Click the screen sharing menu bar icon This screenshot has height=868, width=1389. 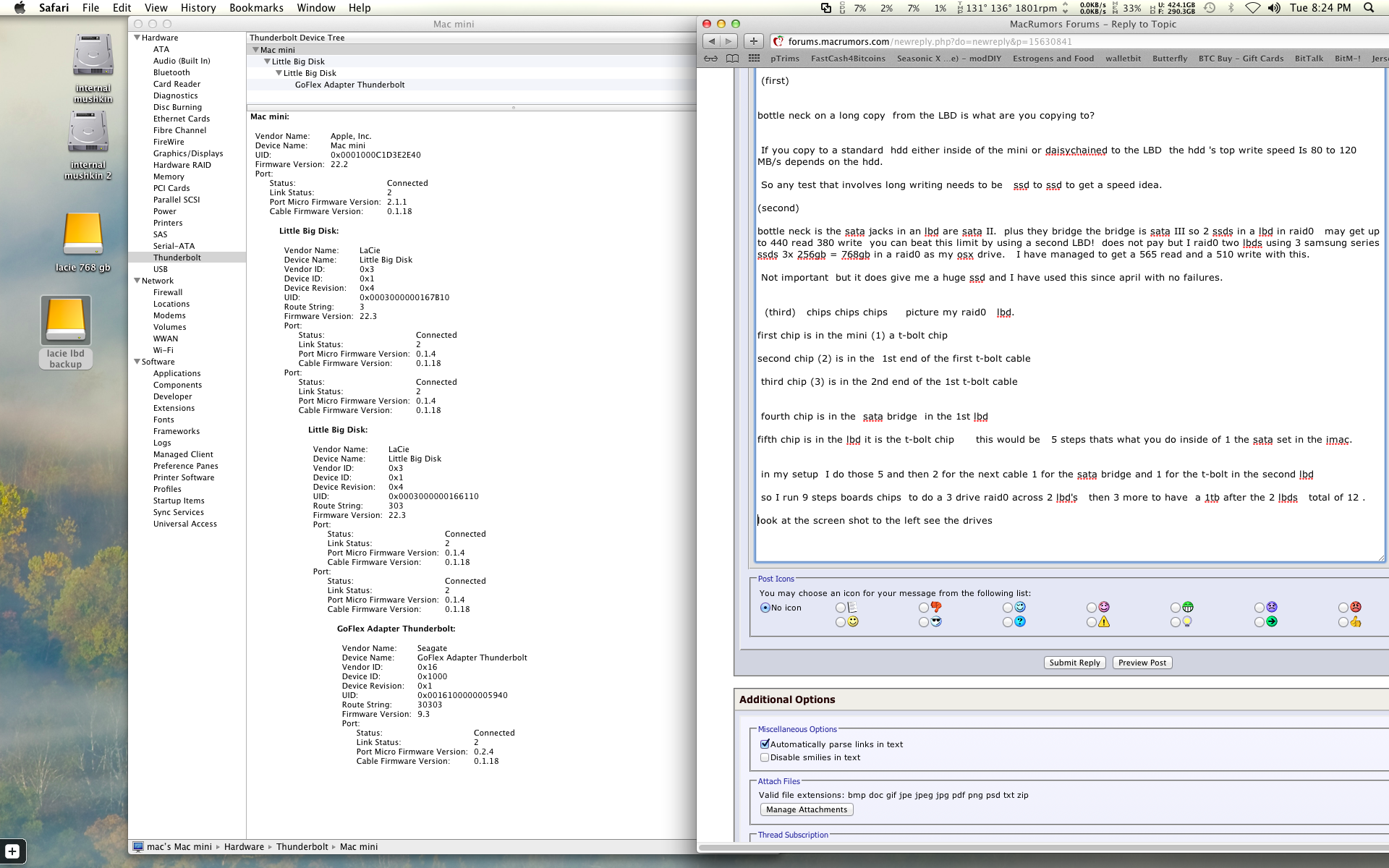pos(825,8)
